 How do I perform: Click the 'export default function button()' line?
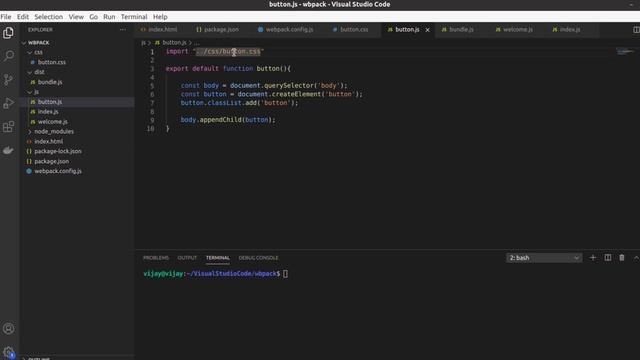(x=228, y=69)
